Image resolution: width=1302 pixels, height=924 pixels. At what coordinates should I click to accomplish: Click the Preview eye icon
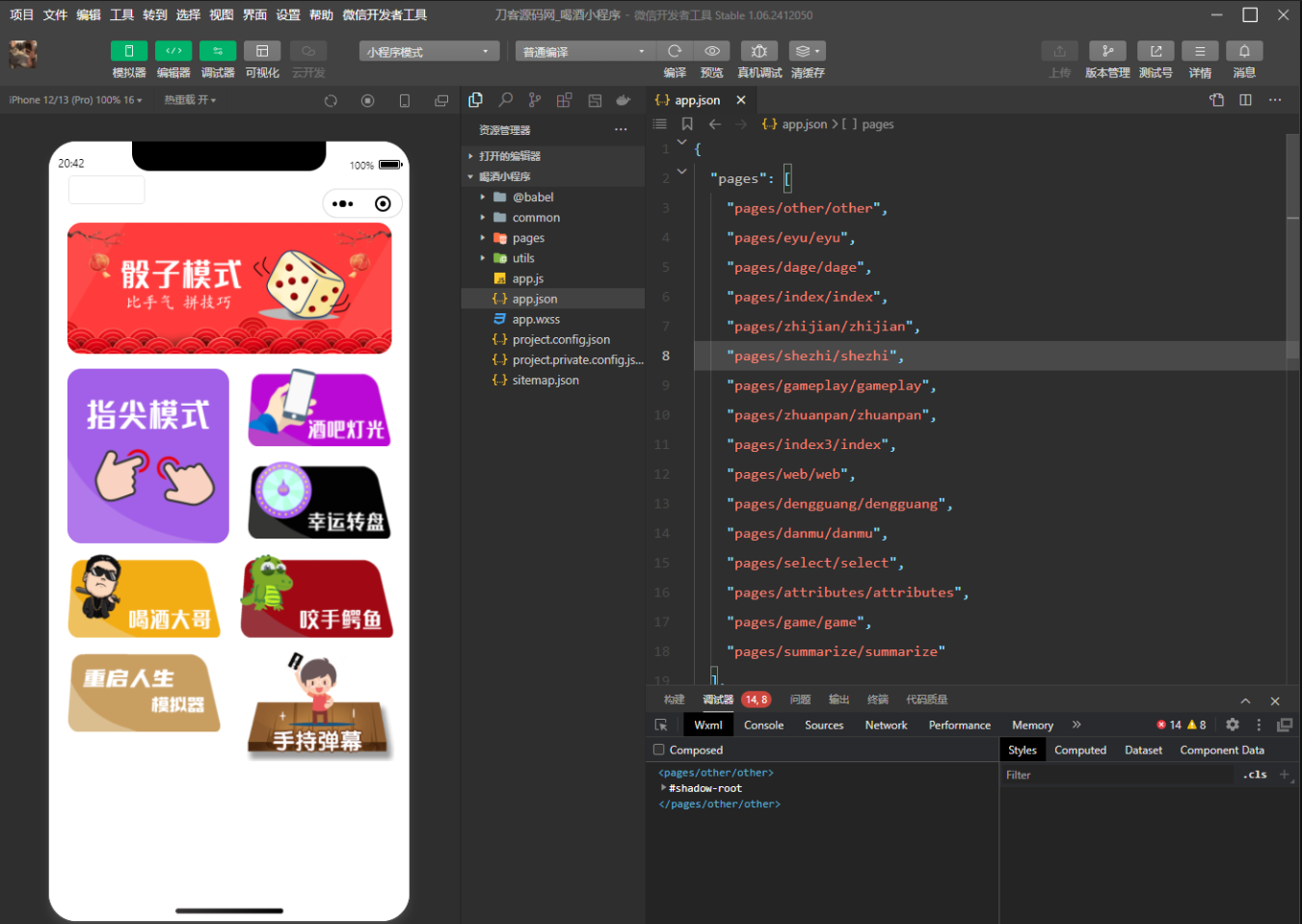pyautogui.click(x=711, y=51)
